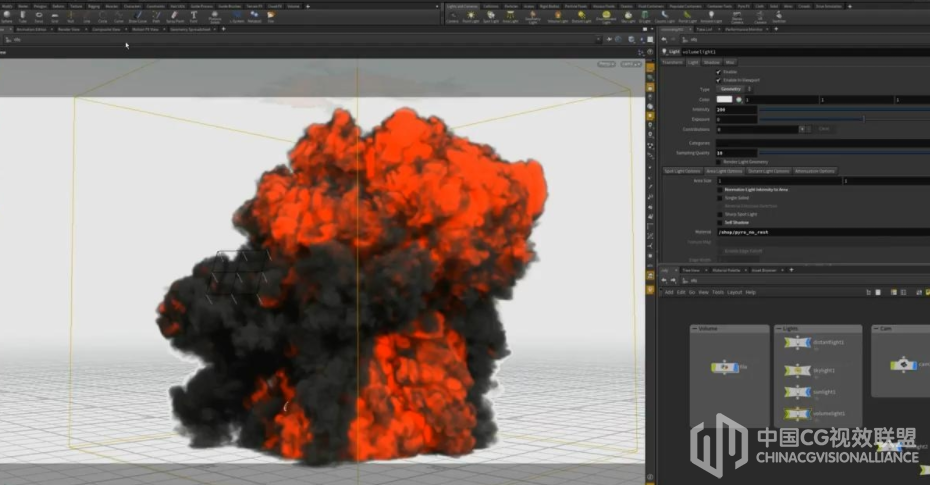Add a Caustic Light from the shelf

click(664, 17)
